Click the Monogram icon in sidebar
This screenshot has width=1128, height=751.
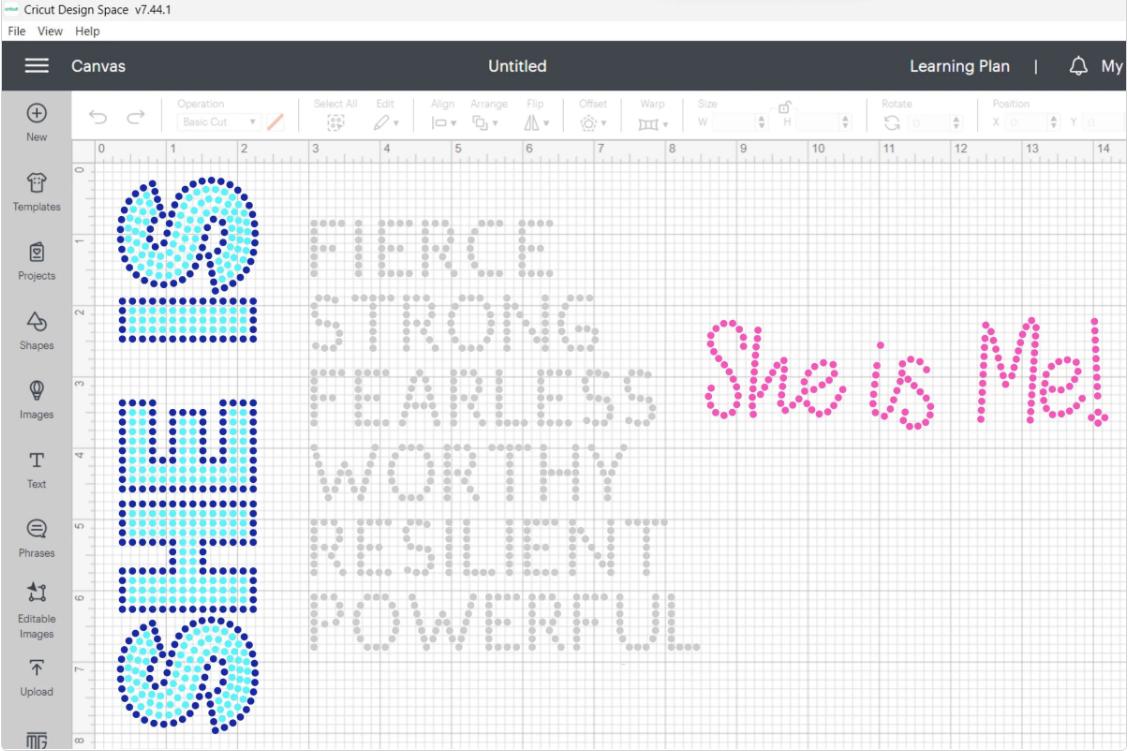click(x=37, y=740)
